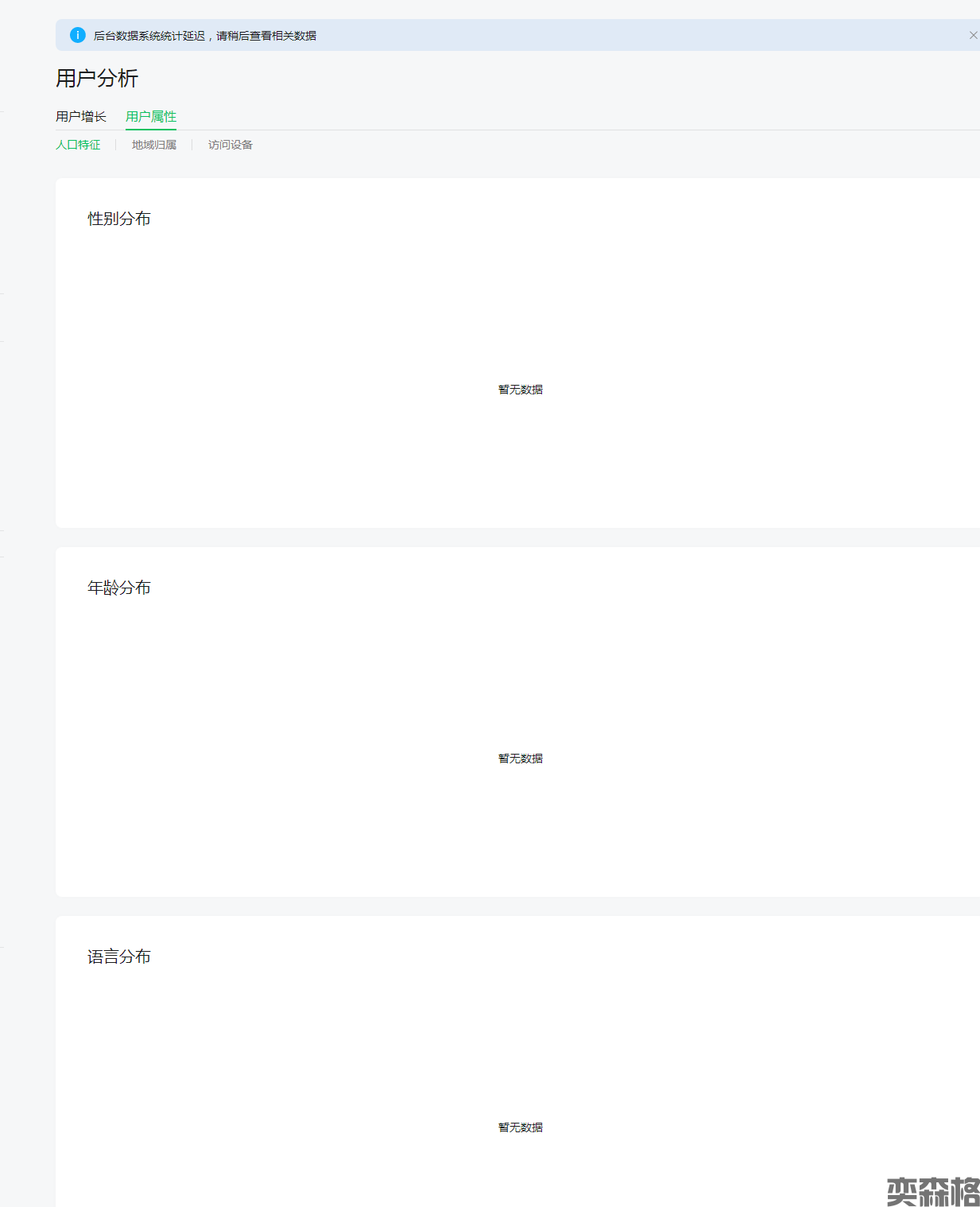Click the 用户分析 page heading

click(97, 78)
